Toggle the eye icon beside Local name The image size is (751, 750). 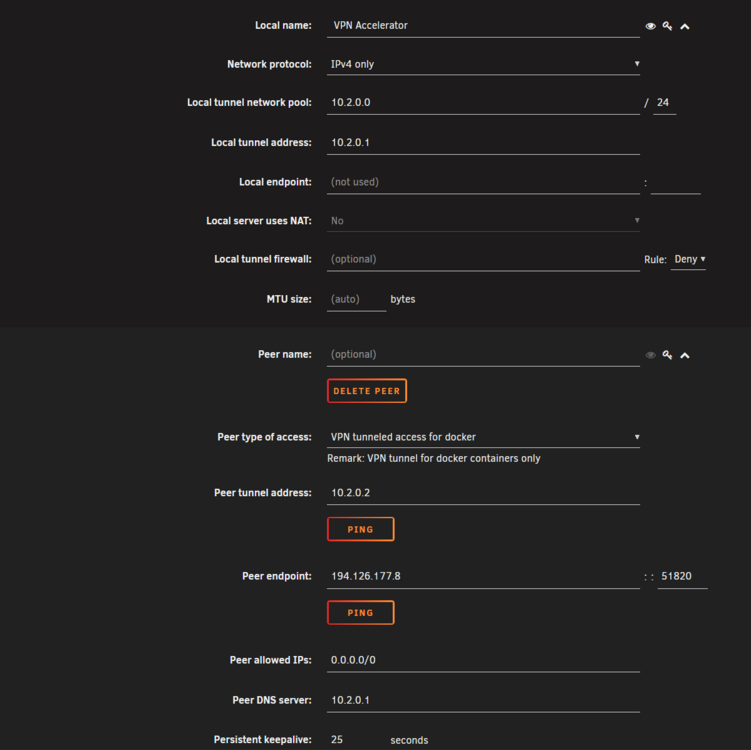coord(650,26)
